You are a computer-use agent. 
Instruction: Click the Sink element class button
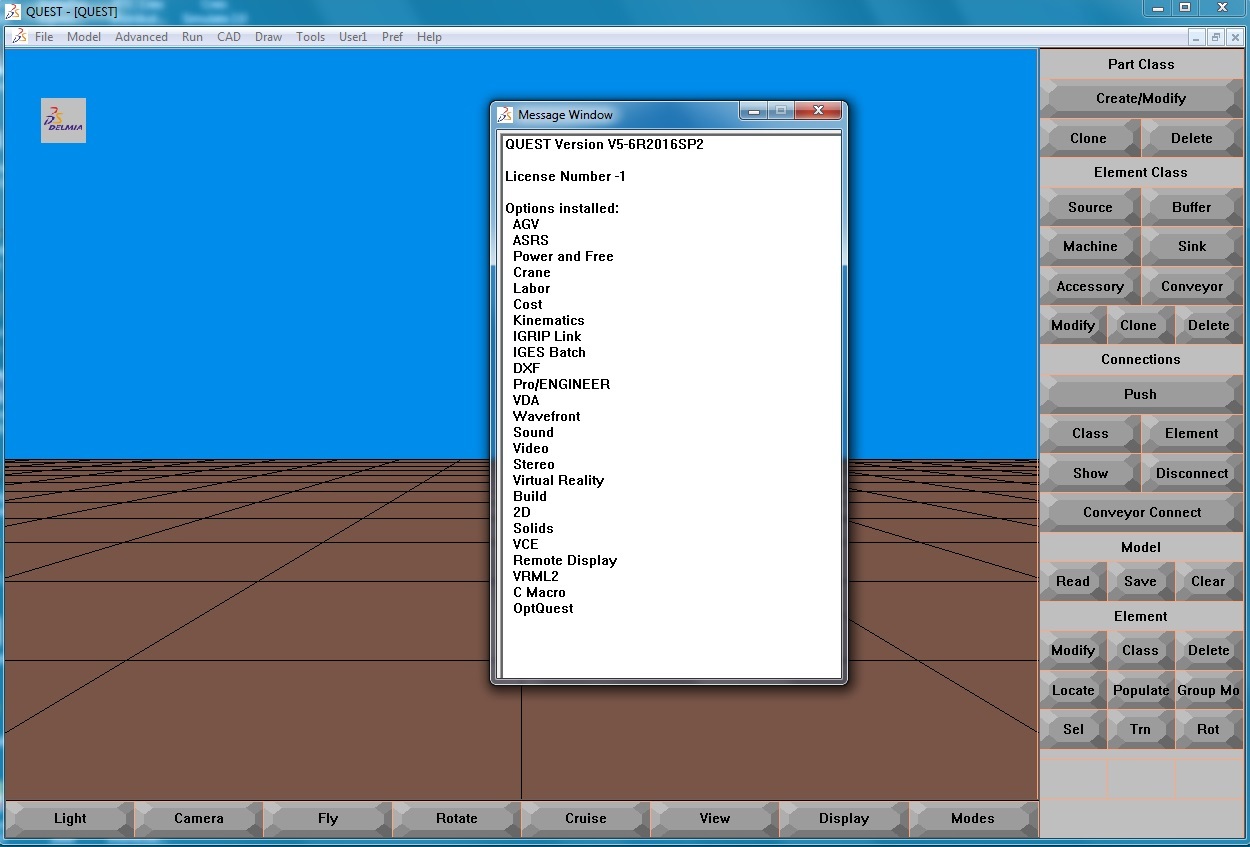1192,246
